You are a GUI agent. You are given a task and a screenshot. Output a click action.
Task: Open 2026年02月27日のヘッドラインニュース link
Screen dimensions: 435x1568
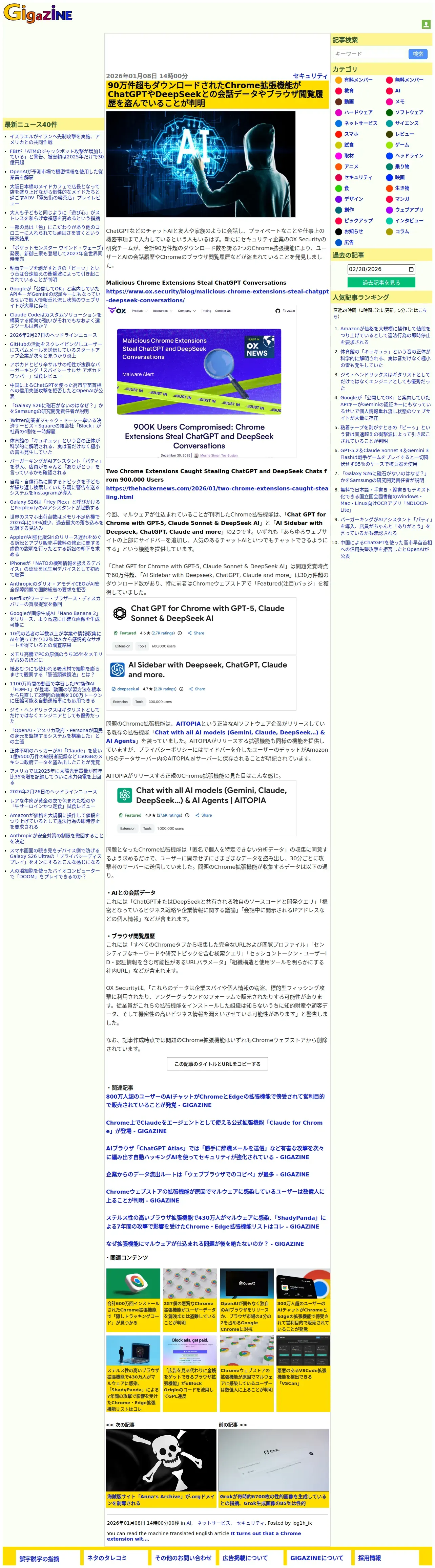(53, 335)
